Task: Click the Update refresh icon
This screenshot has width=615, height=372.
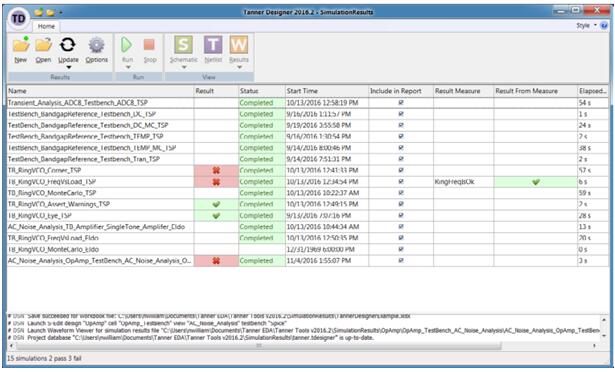Action: pos(68,44)
